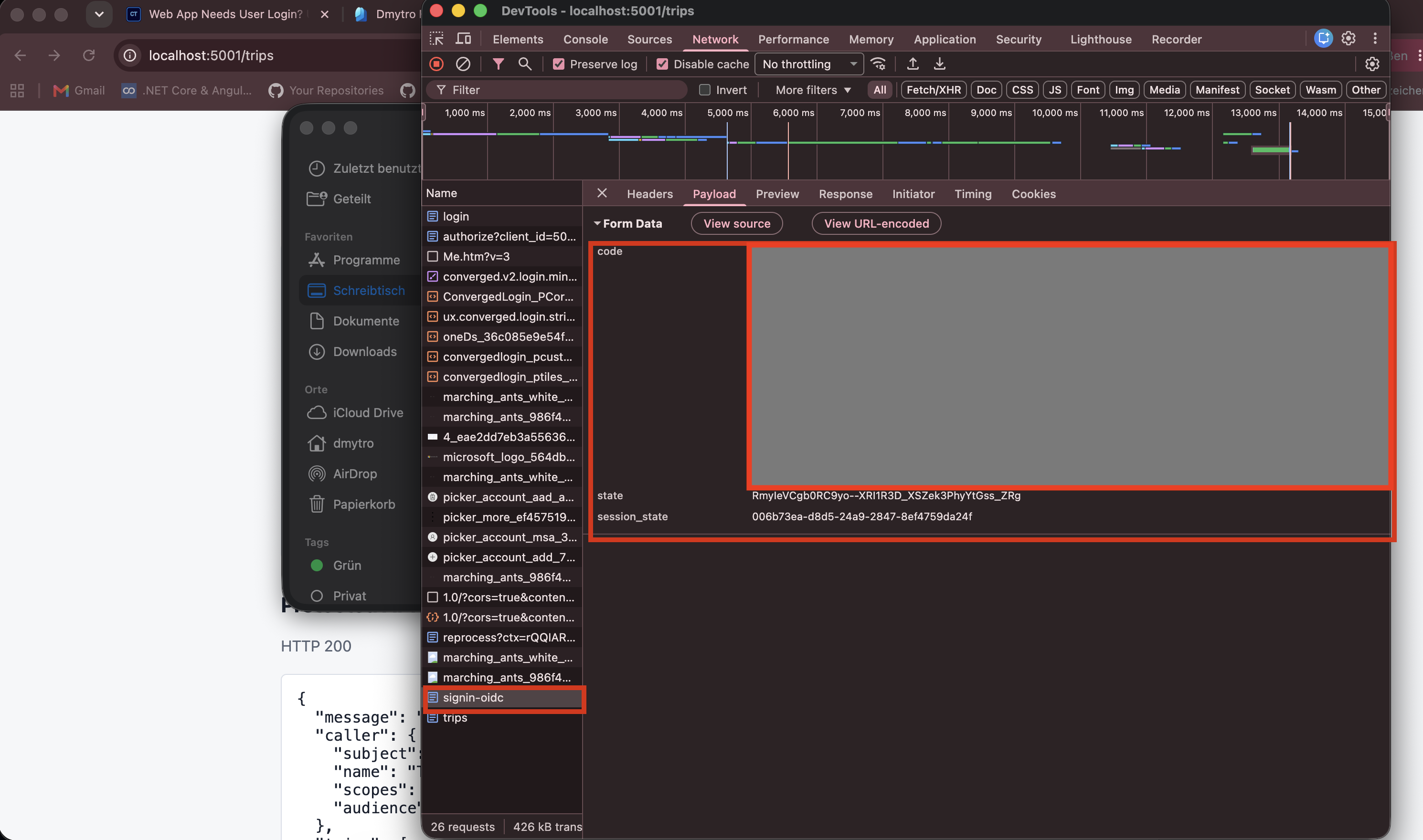Stop recording network log
Viewport: 1423px width, 840px height.
436,64
